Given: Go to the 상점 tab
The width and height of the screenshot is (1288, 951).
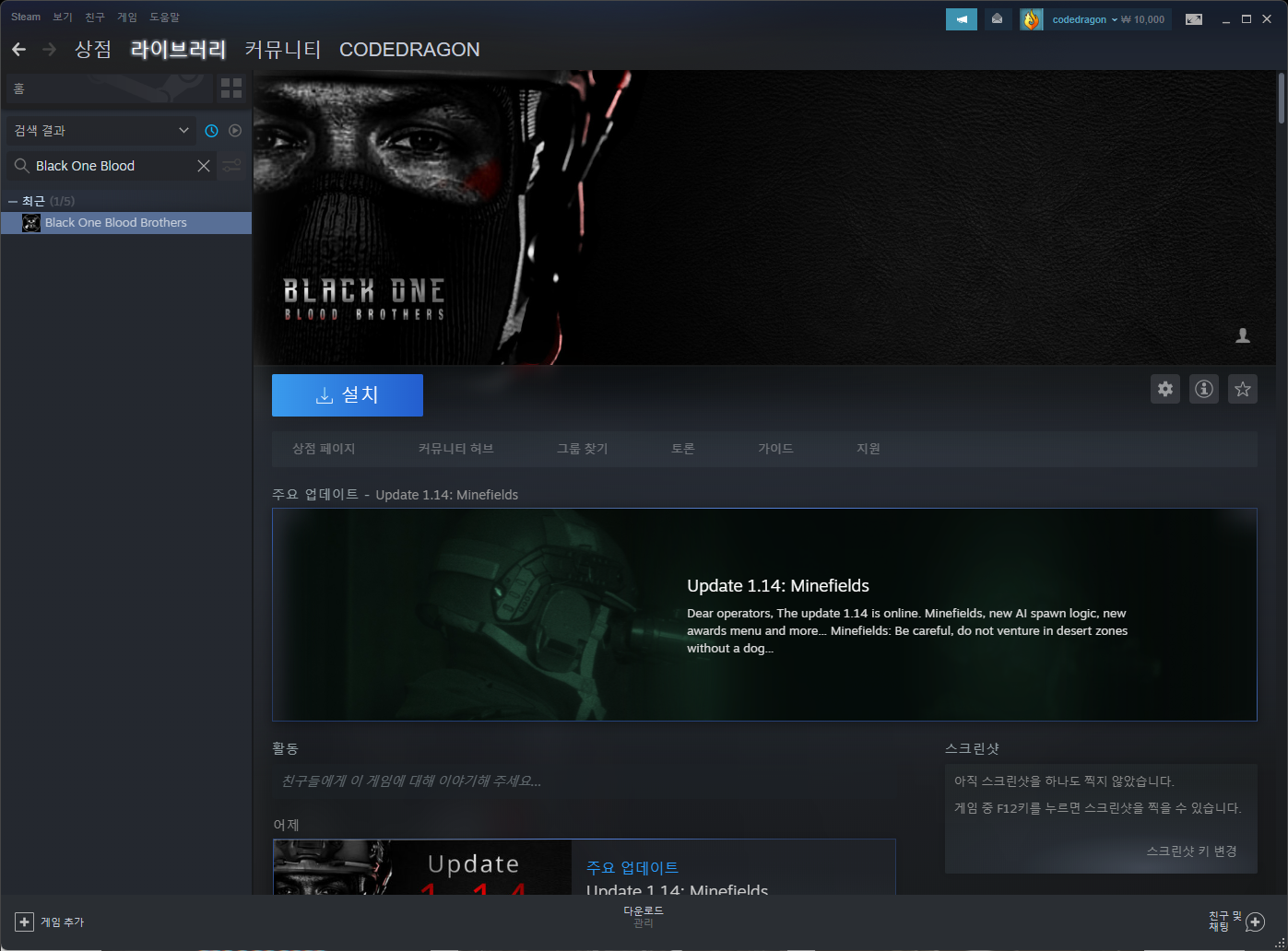Looking at the screenshot, I should (x=93, y=50).
